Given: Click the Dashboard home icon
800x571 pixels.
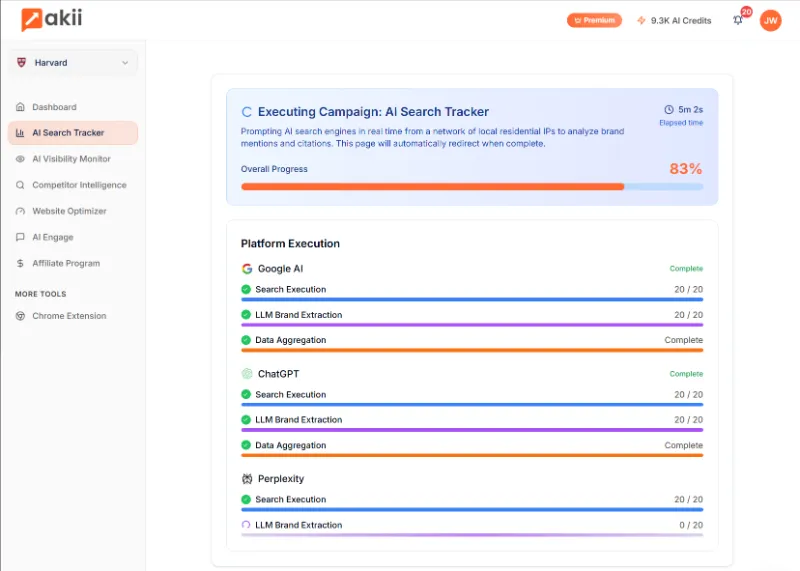Looking at the screenshot, I should [20, 107].
